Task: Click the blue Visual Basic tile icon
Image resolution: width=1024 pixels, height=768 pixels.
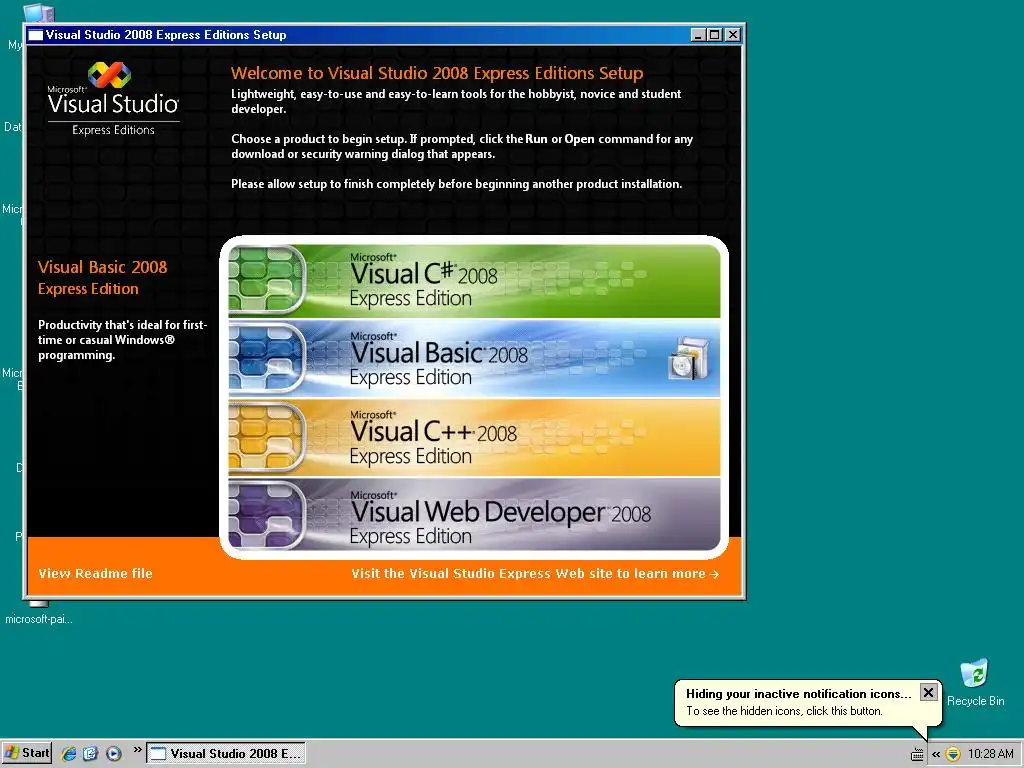Action: 267,358
